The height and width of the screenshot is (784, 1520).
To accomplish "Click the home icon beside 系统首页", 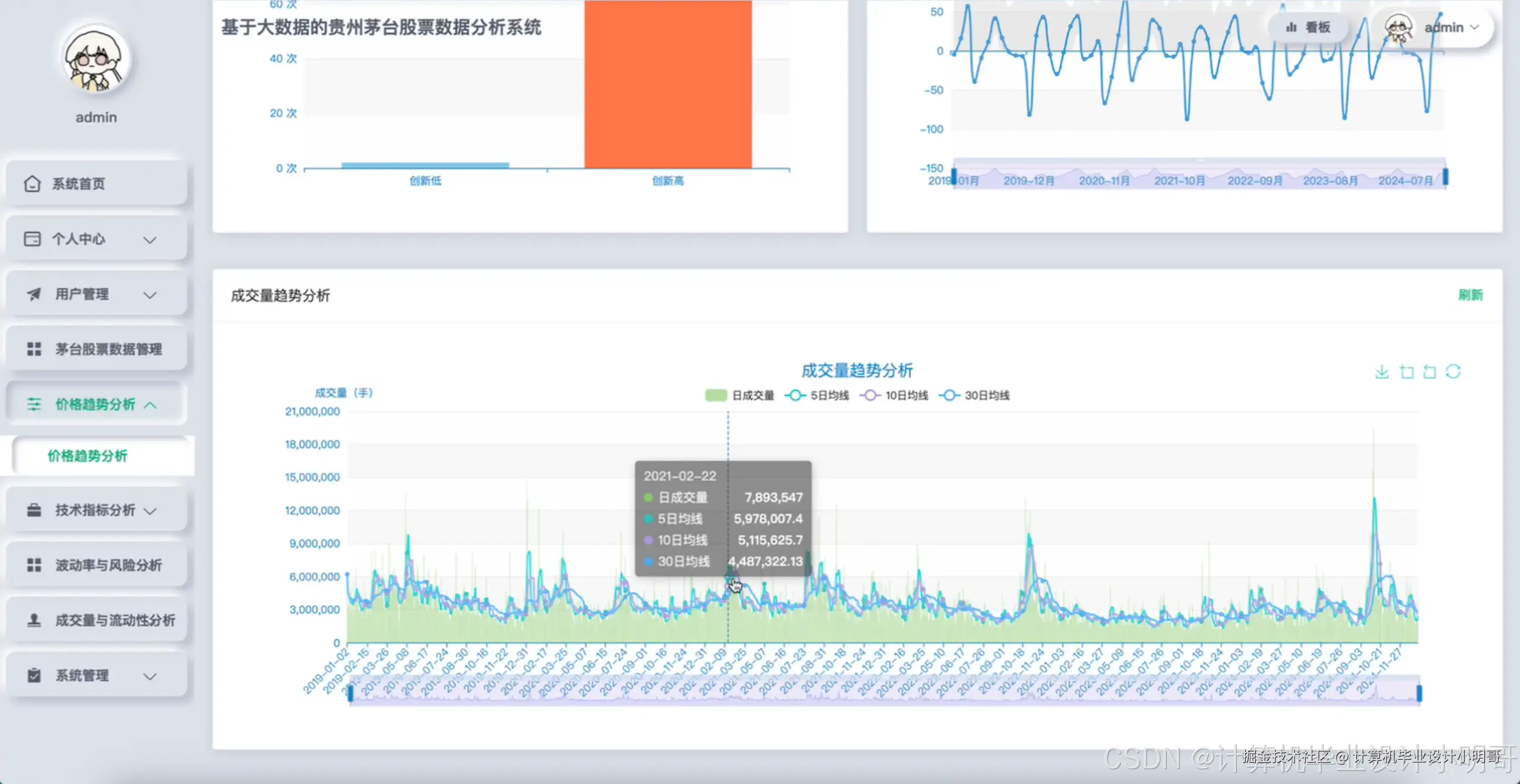I will tap(32, 184).
